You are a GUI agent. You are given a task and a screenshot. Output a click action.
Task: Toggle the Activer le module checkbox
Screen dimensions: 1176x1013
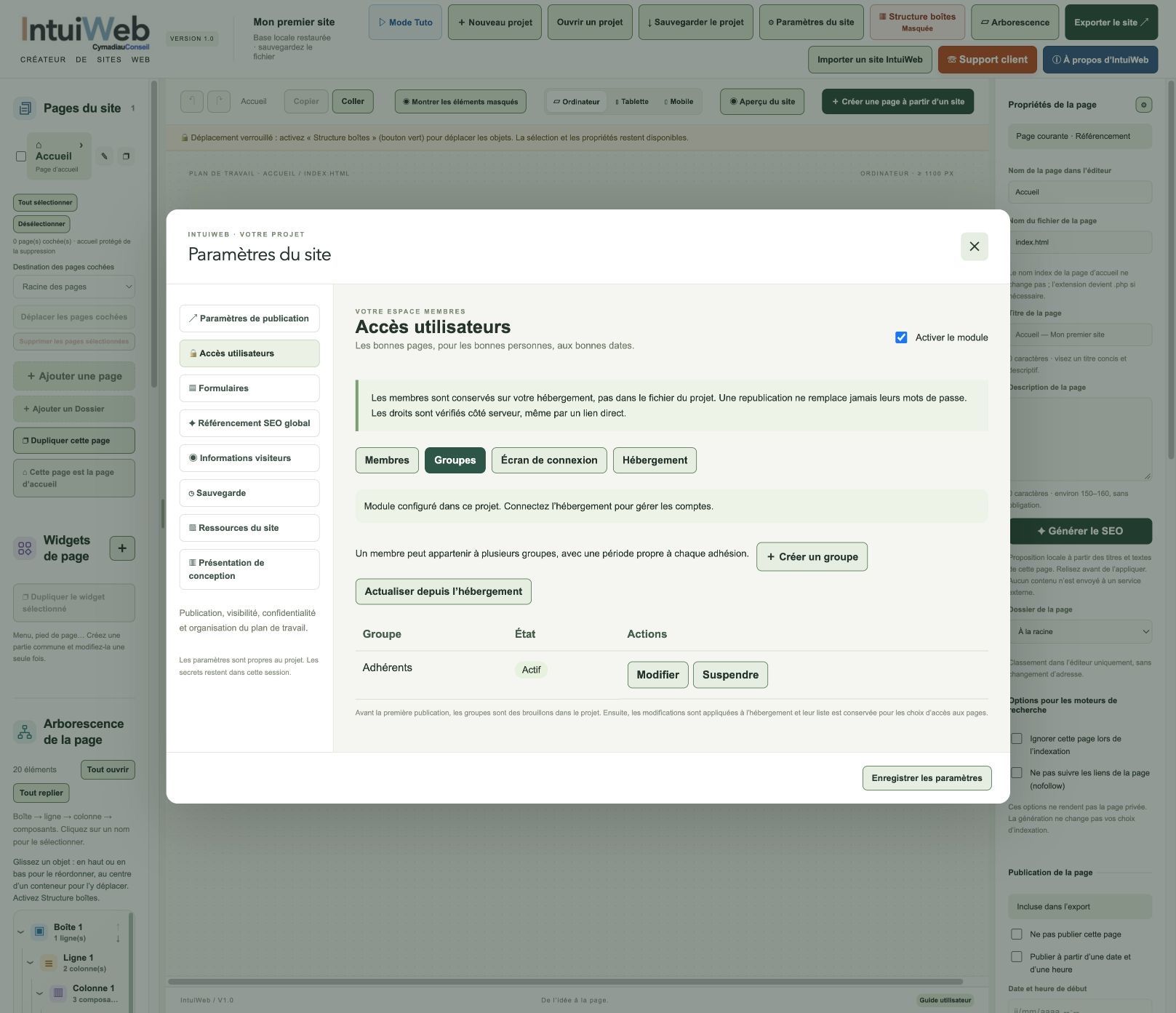coord(901,337)
